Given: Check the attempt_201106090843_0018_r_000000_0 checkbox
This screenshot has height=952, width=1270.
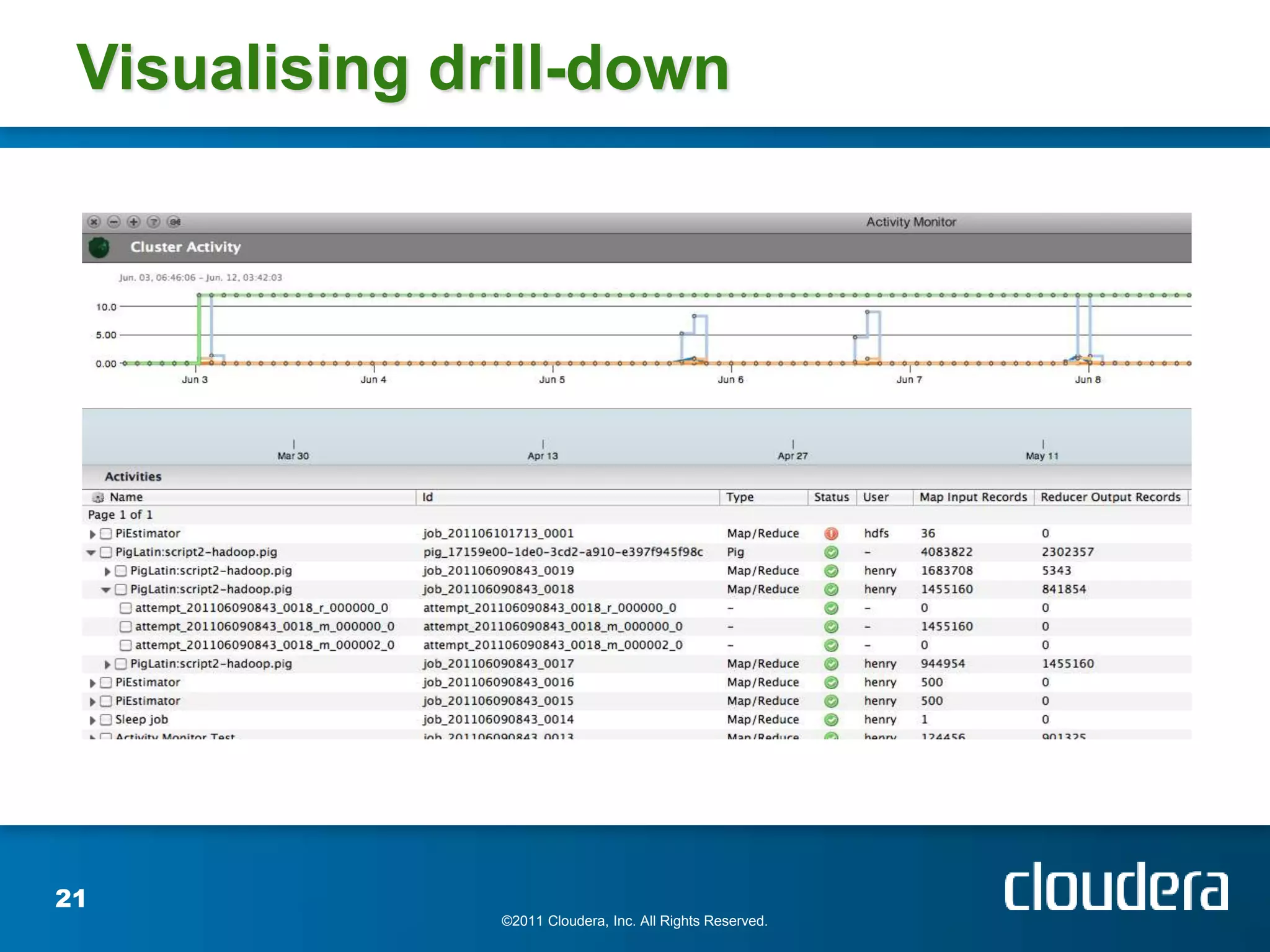Looking at the screenshot, I should click(126, 608).
